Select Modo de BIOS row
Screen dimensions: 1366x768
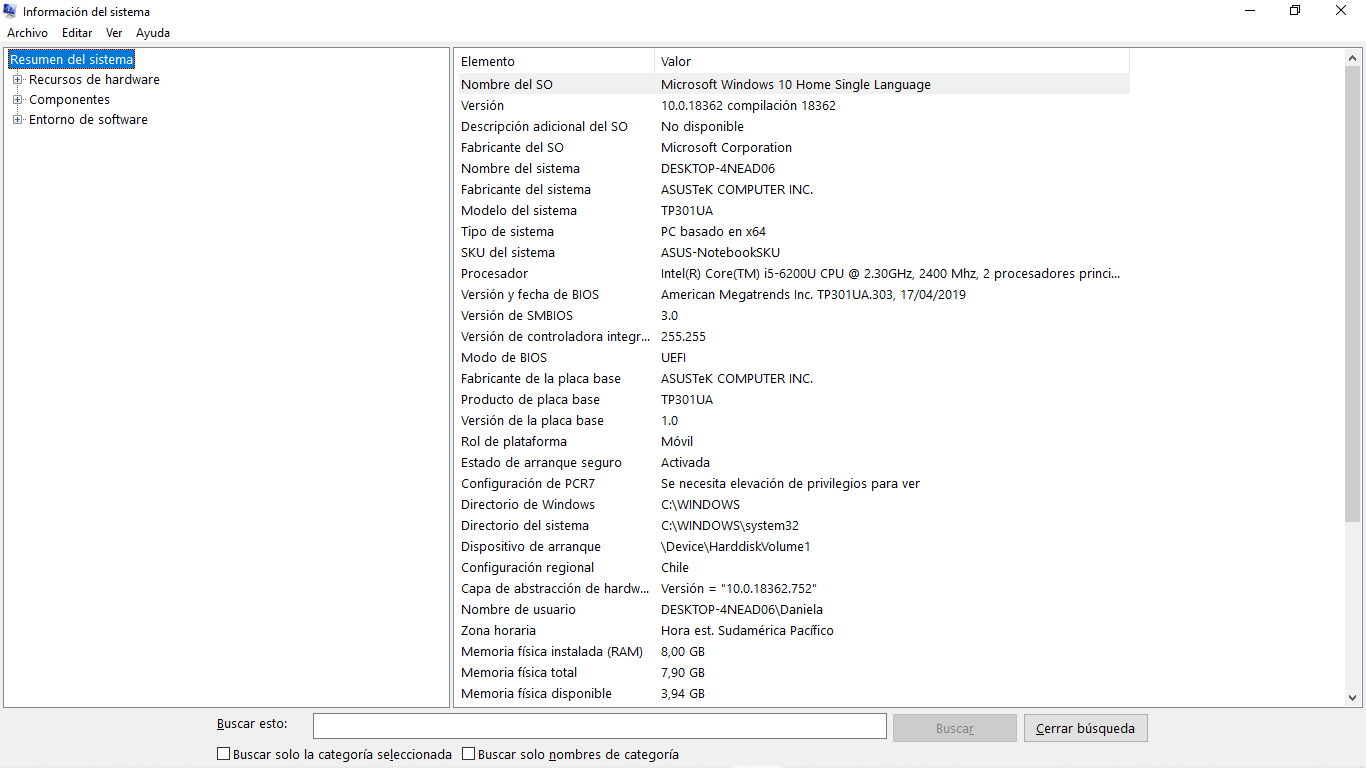pyautogui.click(x=793, y=358)
